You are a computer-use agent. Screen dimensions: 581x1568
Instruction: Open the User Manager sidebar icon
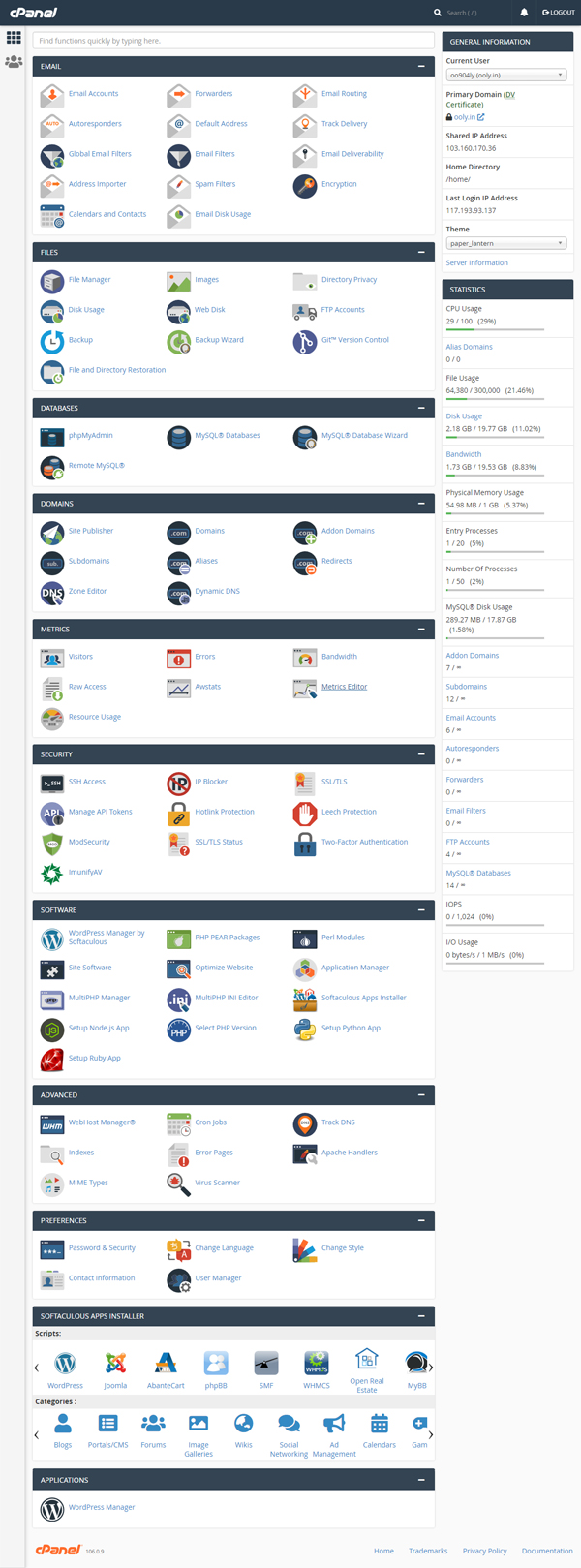tap(14, 62)
